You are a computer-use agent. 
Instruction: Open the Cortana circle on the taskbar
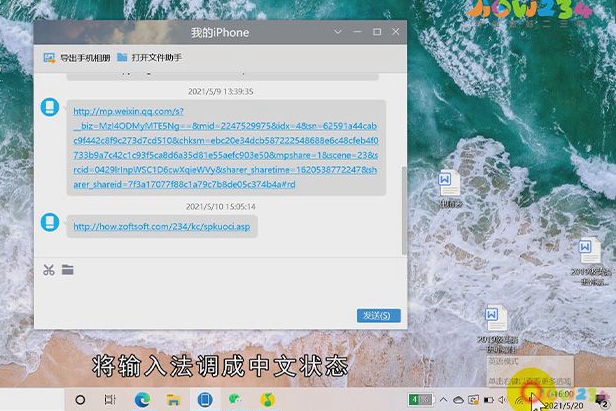pyautogui.click(x=80, y=400)
